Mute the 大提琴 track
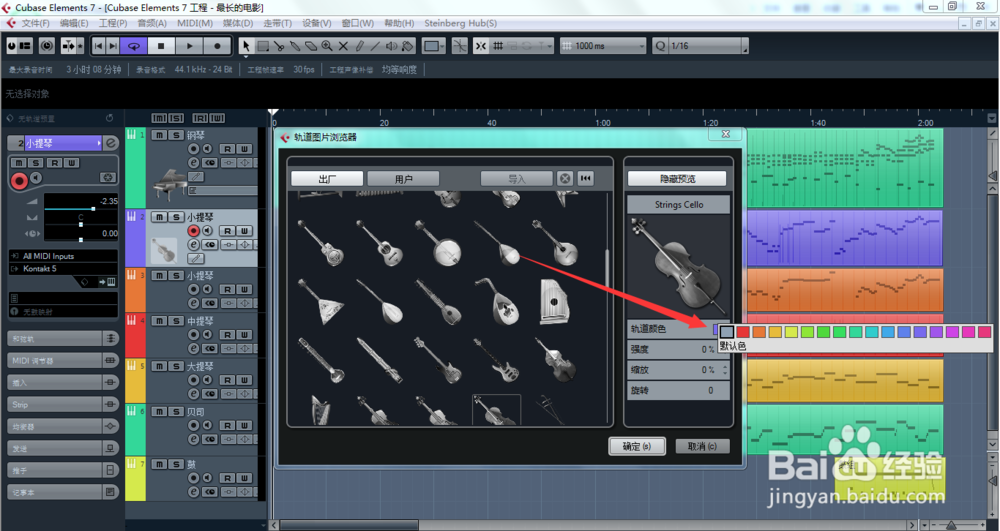The height and width of the screenshot is (531, 1000). click(x=159, y=366)
